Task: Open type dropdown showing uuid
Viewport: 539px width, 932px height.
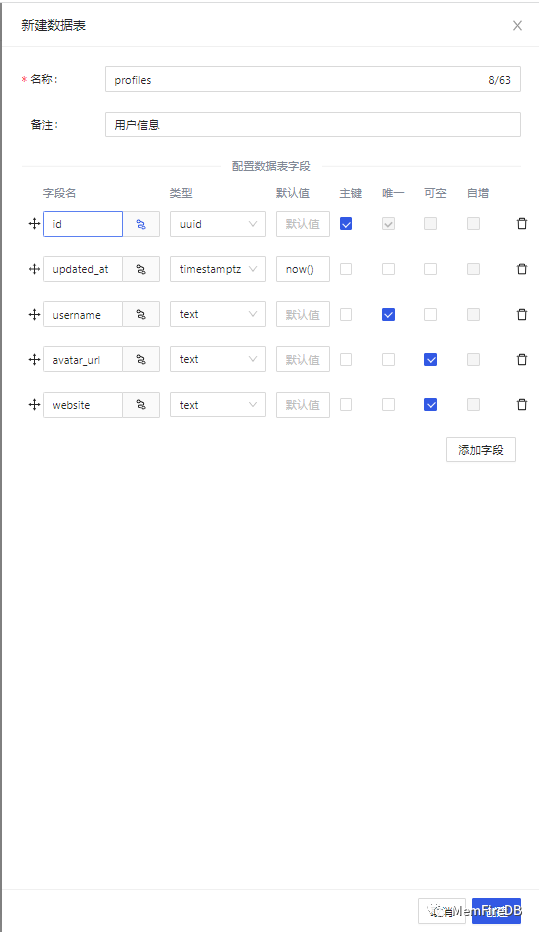Action: [x=218, y=224]
